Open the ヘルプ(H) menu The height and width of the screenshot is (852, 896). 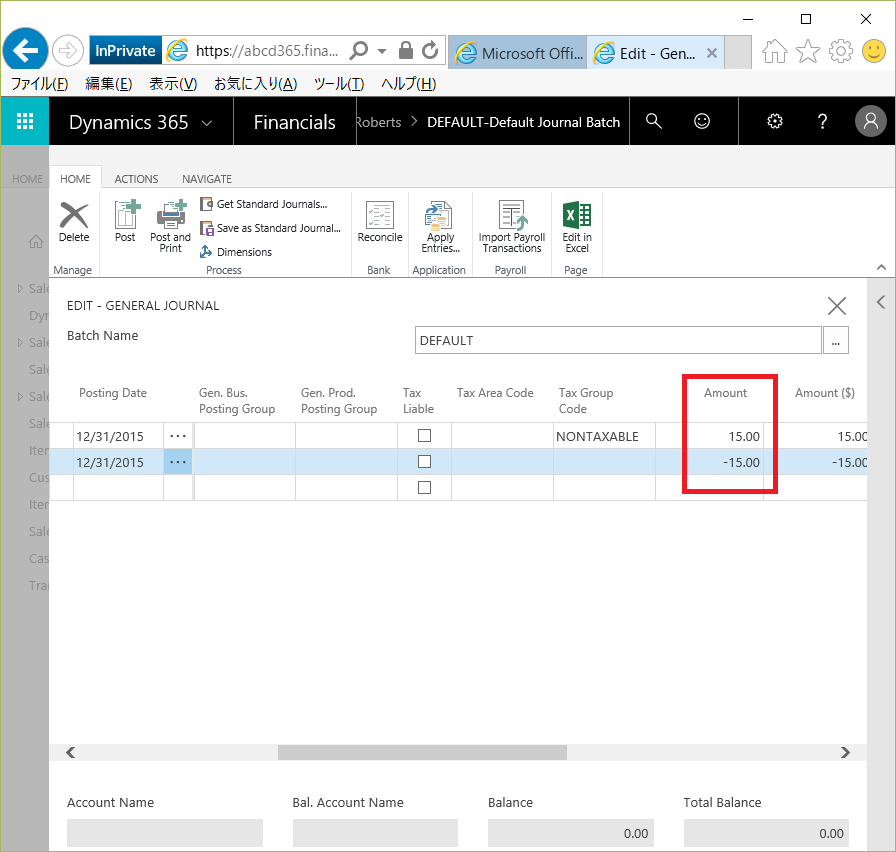click(409, 84)
